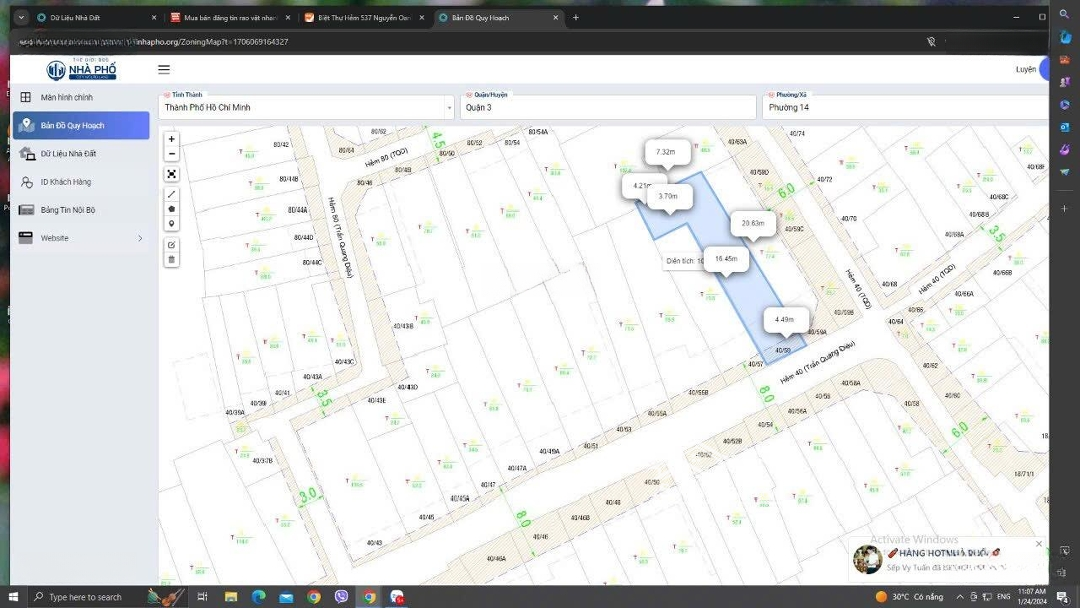Open Dữ Liệu Nhà Đất sidebar item

point(68,154)
